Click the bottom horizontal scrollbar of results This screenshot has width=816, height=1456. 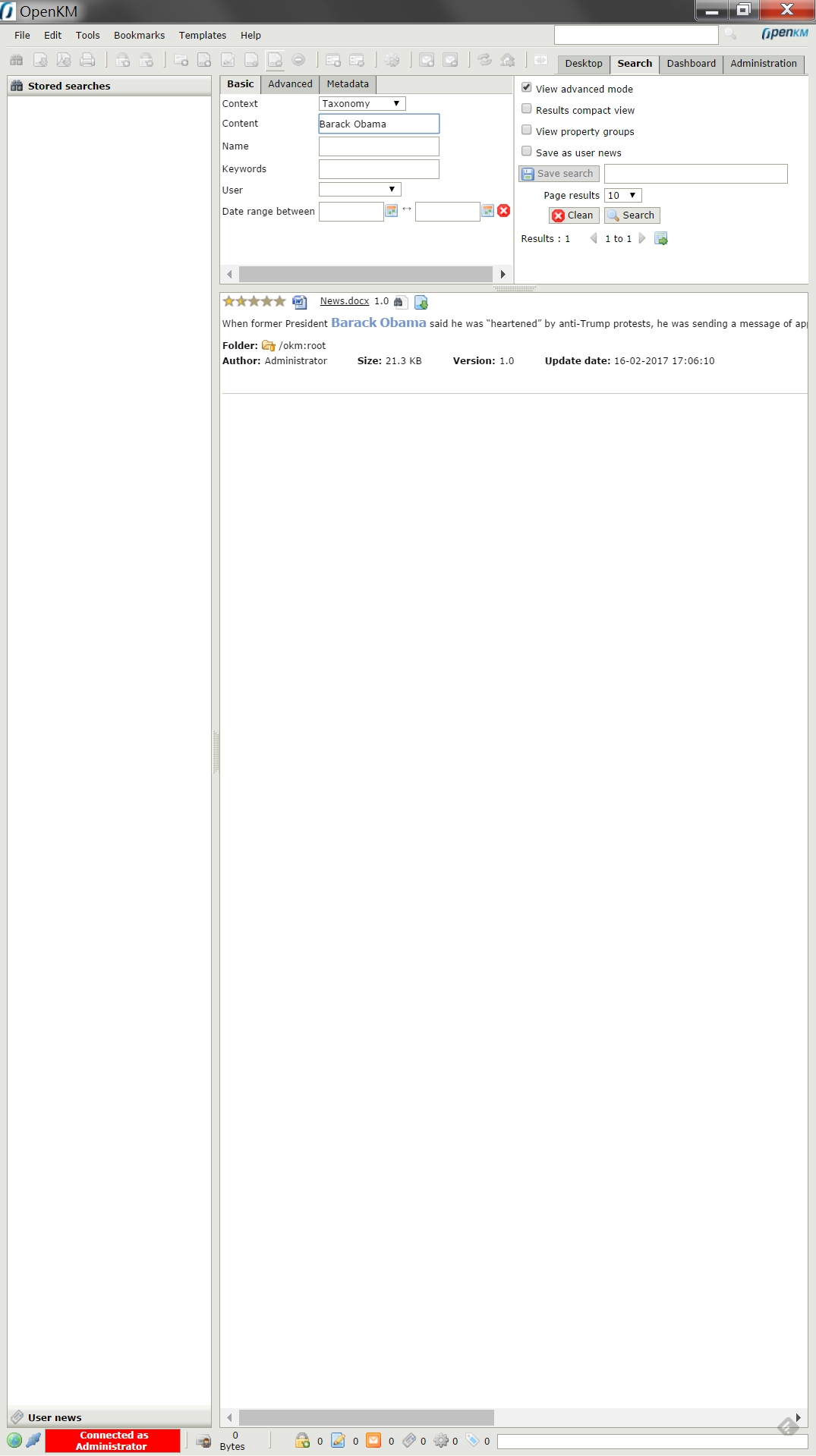pyautogui.click(x=366, y=1417)
